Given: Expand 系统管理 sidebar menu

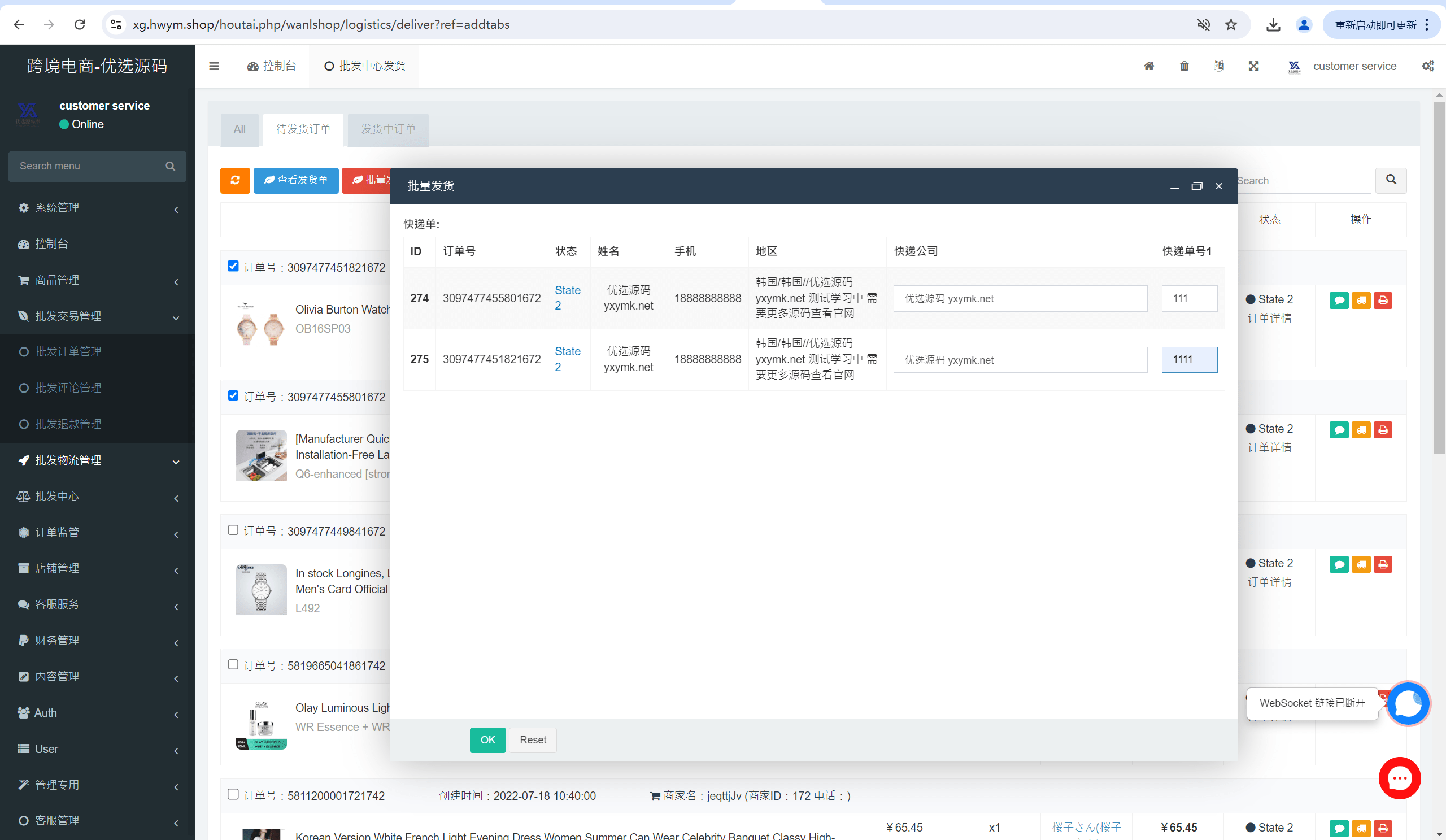Looking at the screenshot, I should (x=98, y=208).
